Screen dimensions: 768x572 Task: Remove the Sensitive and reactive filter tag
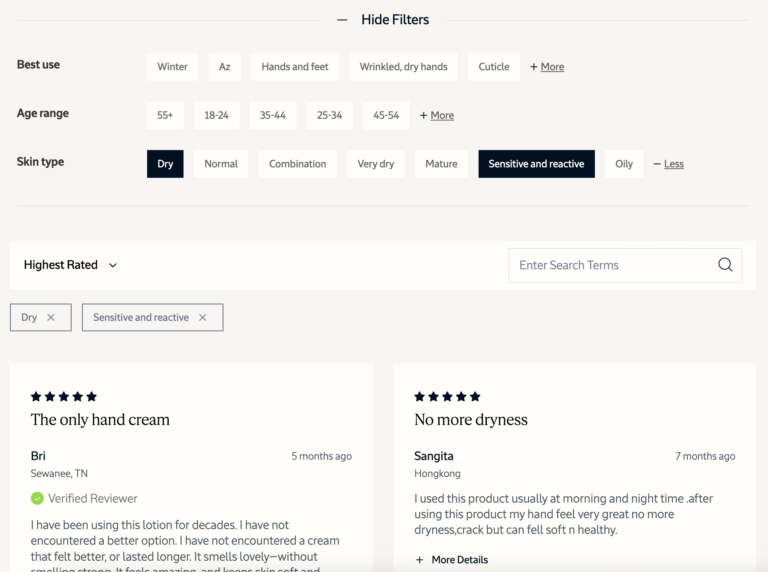coord(202,318)
